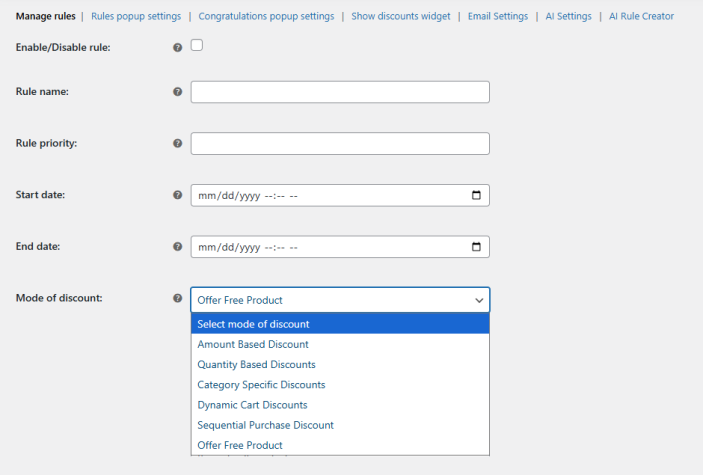Screen dimensions: 703x475
Task: Go to Show discounts widget
Action: click(400, 16)
